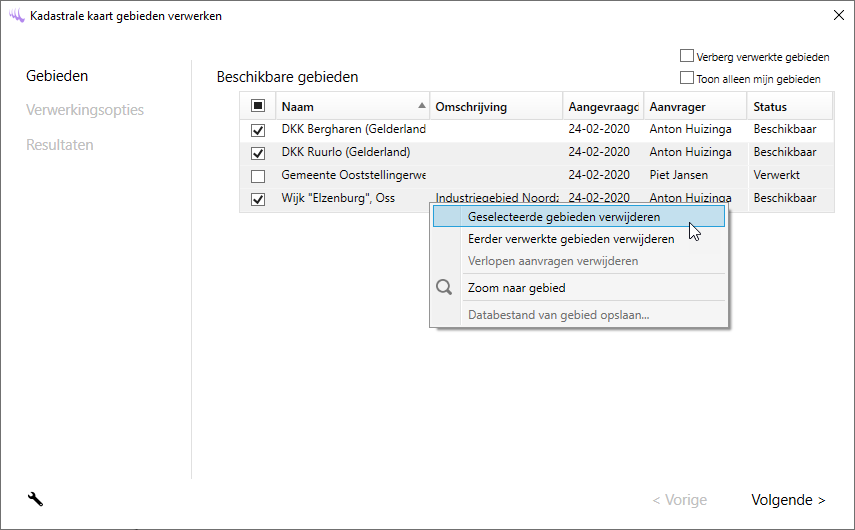The height and width of the screenshot is (530, 855).
Task: Close the Kadastrale kaart dialog window
Action: (838, 15)
